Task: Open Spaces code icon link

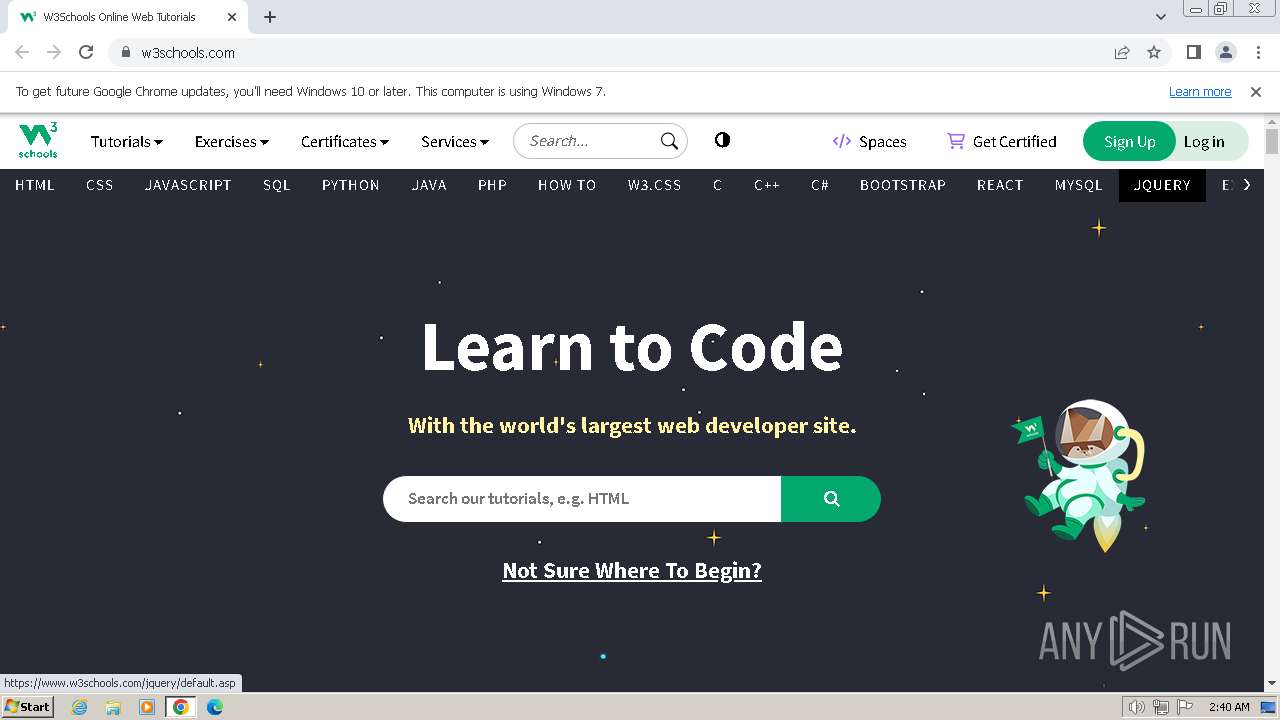Action: point(841,141)
